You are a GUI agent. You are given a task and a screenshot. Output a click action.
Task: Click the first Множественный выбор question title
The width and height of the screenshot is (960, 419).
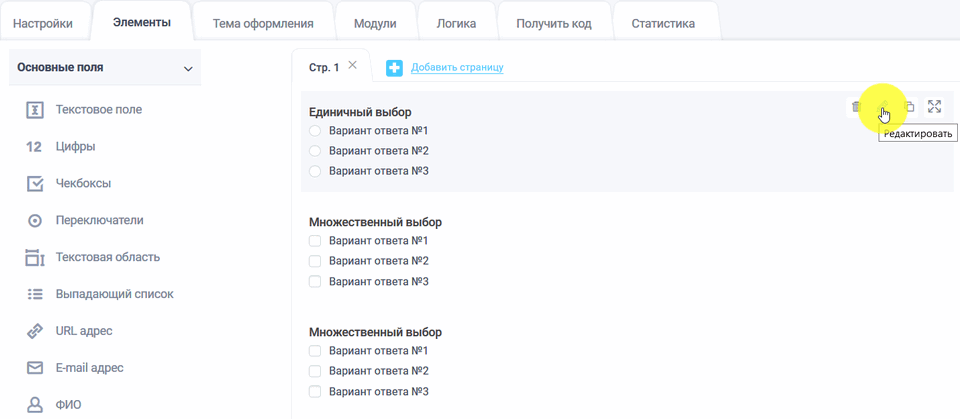click(375, 222)
